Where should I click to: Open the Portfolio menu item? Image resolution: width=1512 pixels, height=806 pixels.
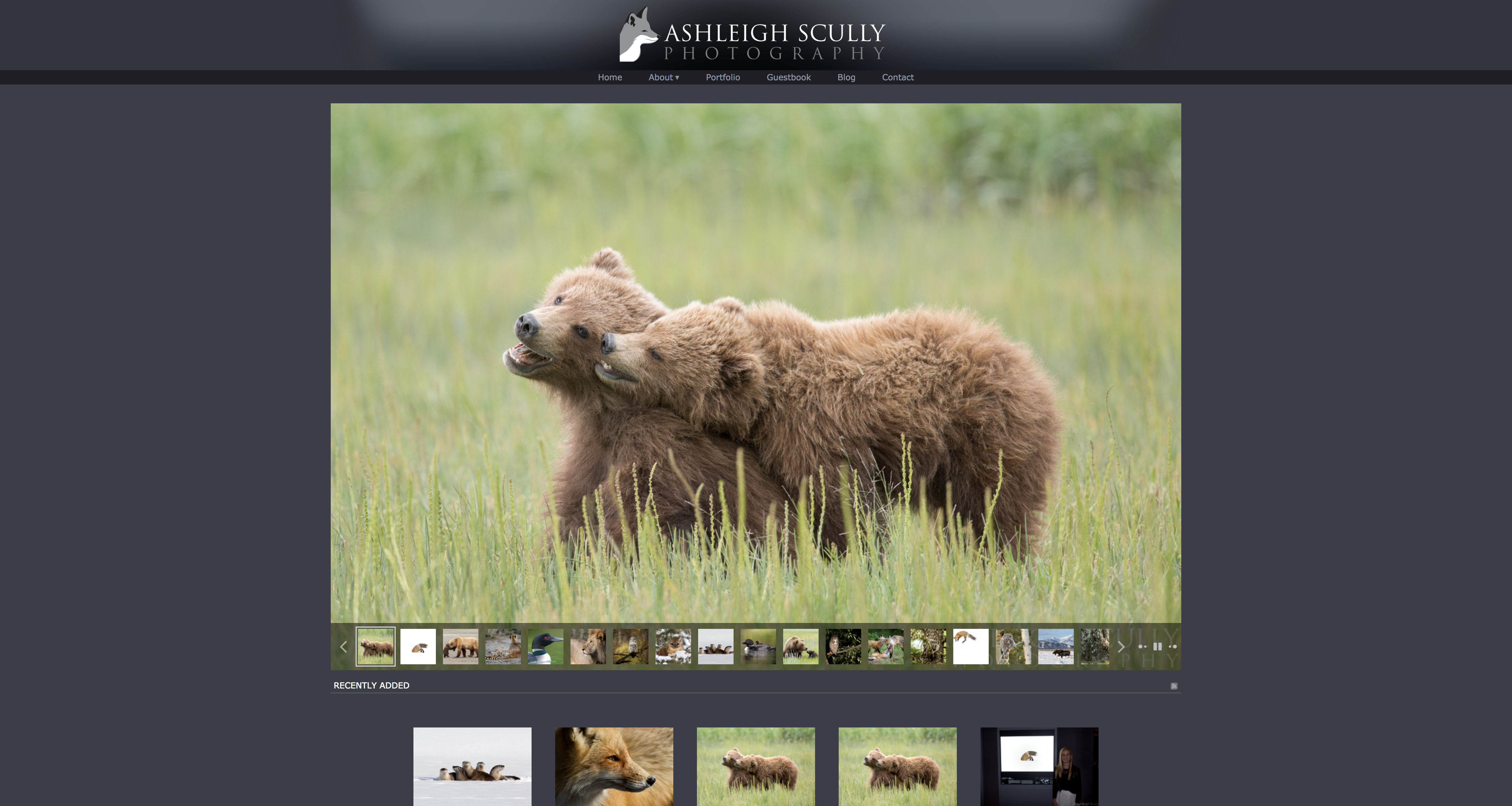click(723, 77)
